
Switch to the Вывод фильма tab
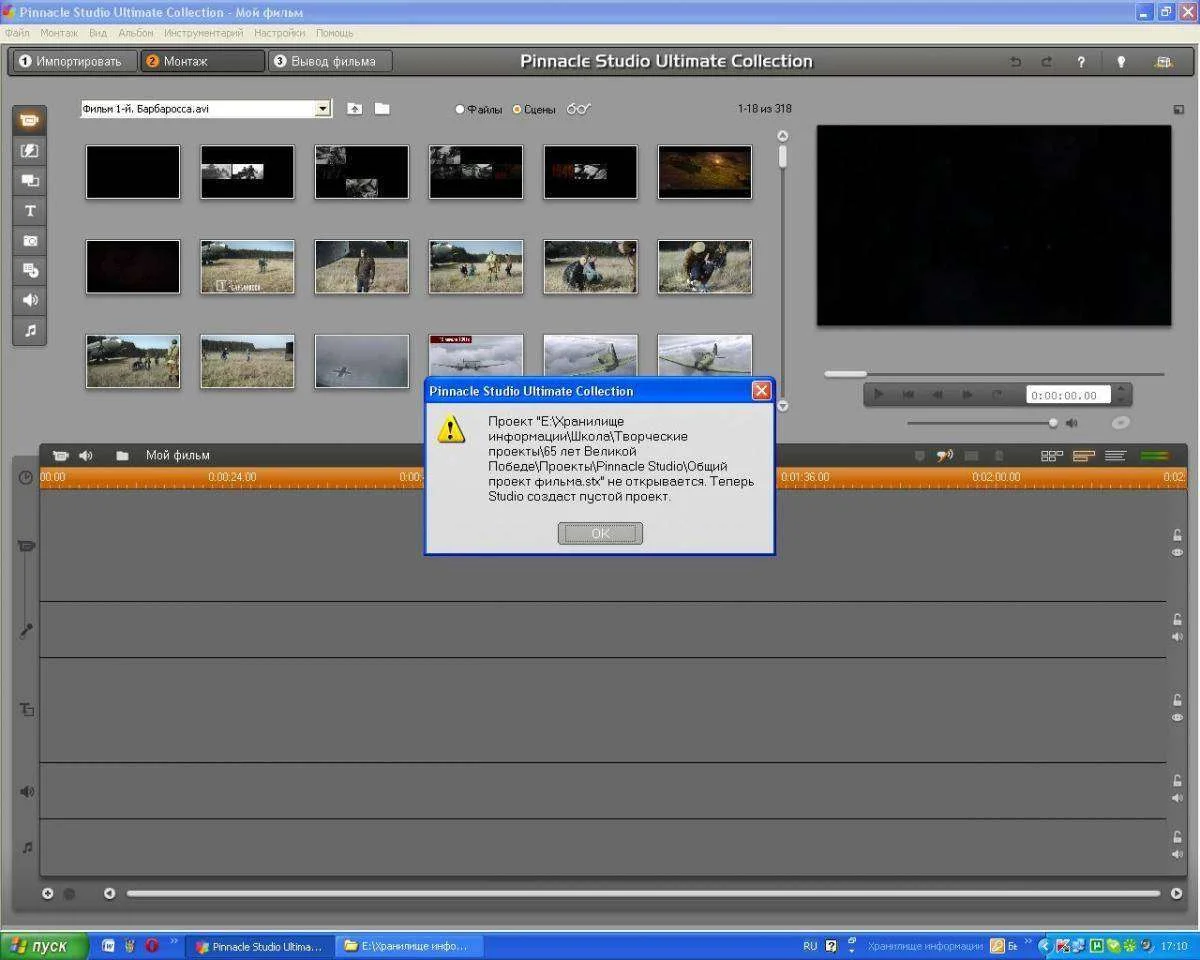pyautogui.click(x=330, y=62)
